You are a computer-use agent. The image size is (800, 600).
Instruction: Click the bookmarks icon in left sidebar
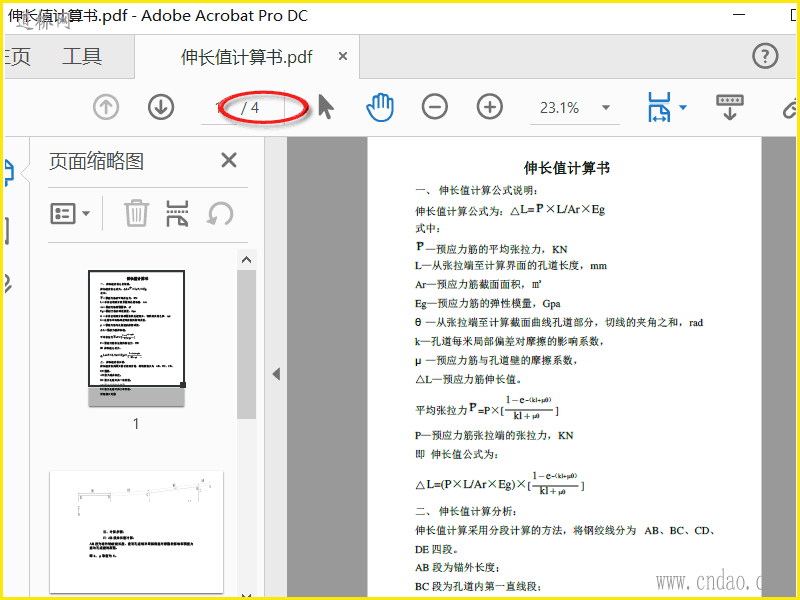7,230
